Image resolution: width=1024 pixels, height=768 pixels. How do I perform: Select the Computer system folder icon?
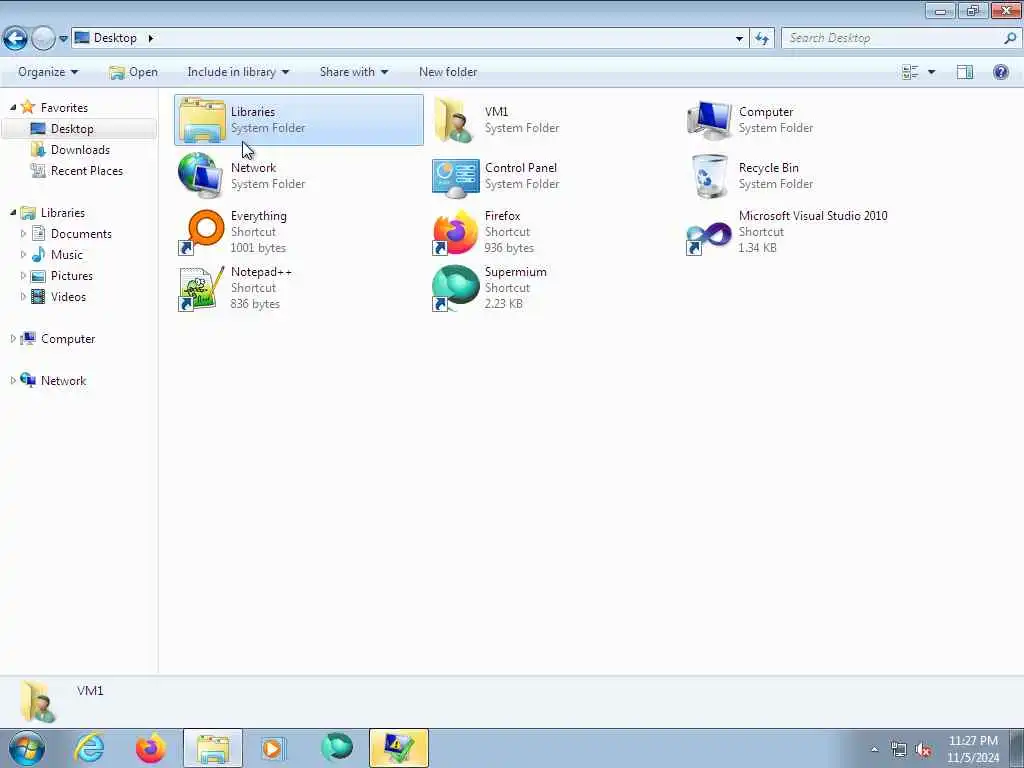coord(709,120)
